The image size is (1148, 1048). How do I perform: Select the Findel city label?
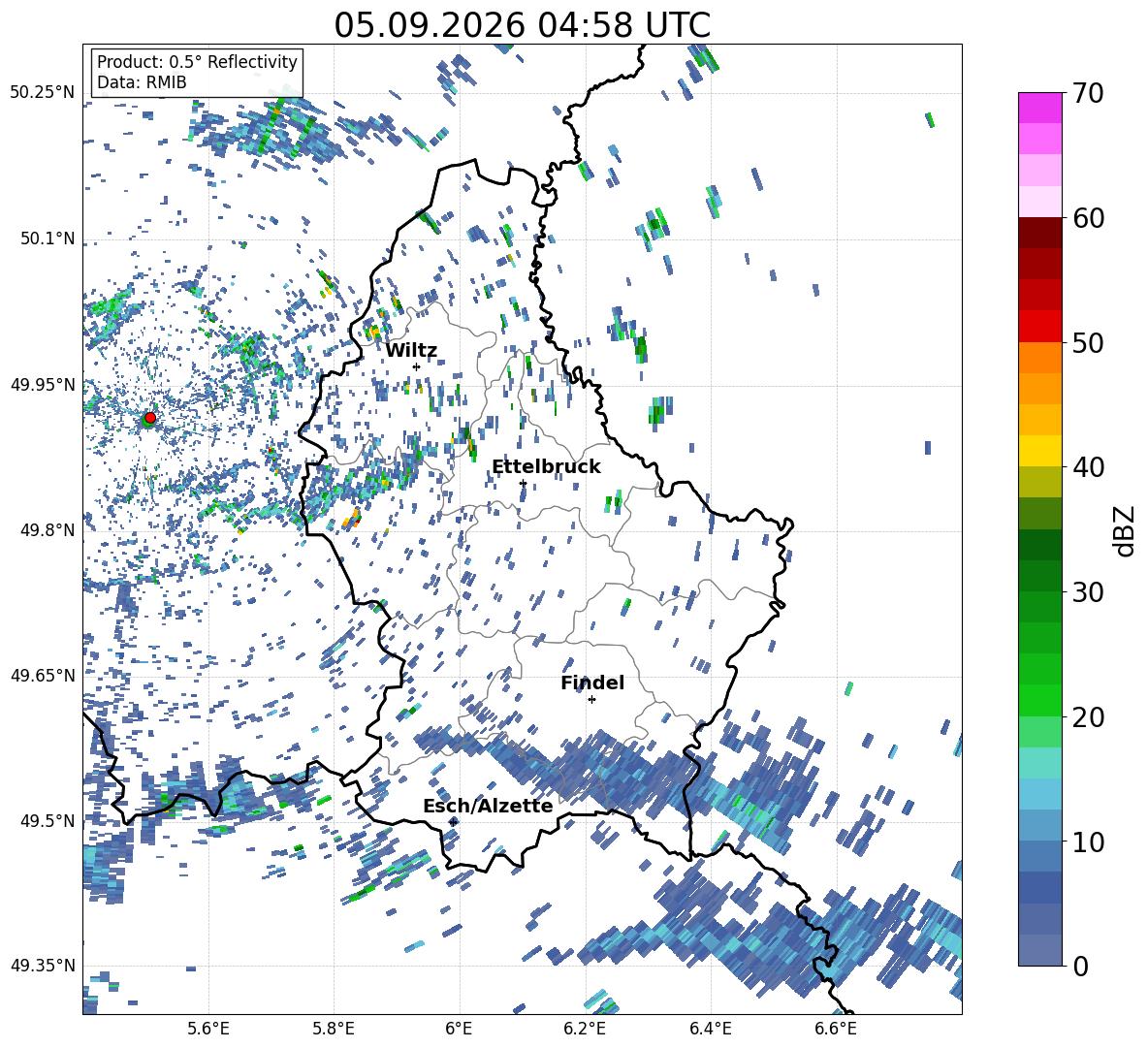(x=592, y=683)
